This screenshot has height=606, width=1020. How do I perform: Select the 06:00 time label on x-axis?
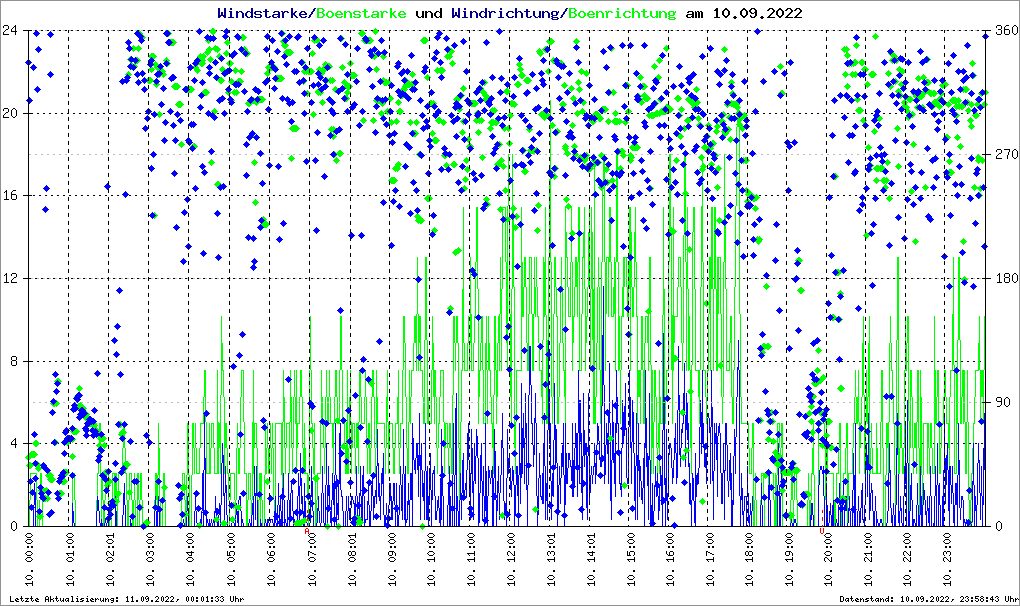coord(272,561)
